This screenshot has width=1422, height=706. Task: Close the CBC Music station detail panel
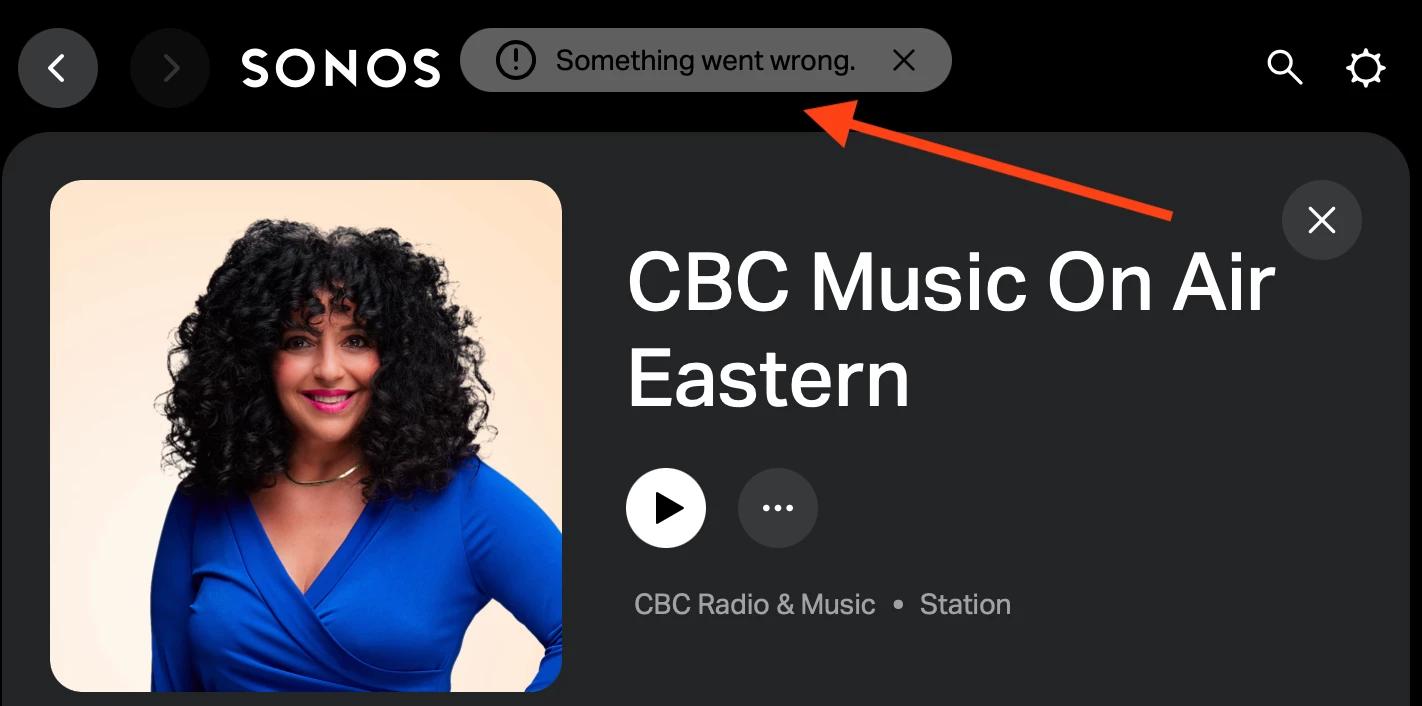point(1322,220)
